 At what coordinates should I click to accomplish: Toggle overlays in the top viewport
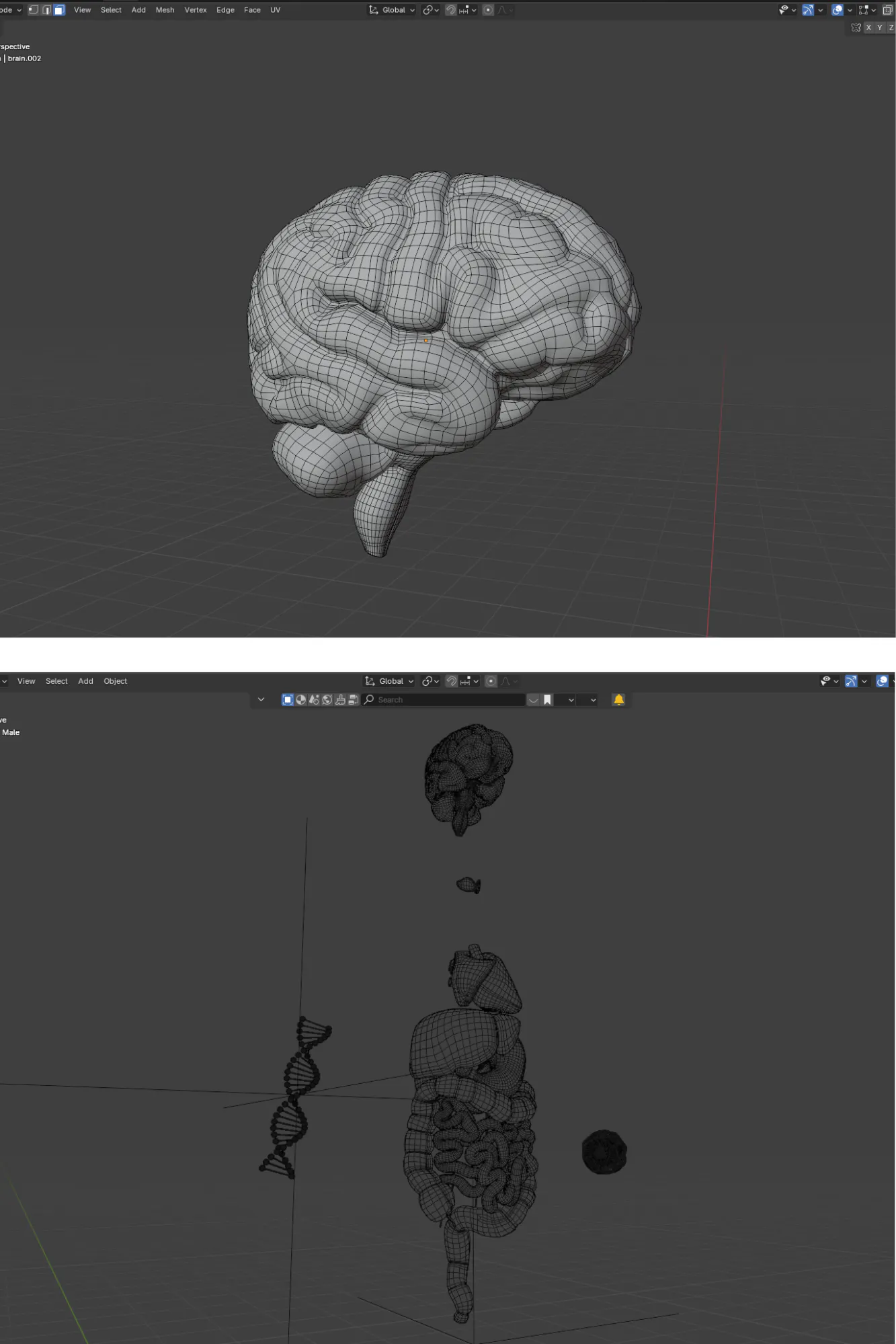pos(837,10)
